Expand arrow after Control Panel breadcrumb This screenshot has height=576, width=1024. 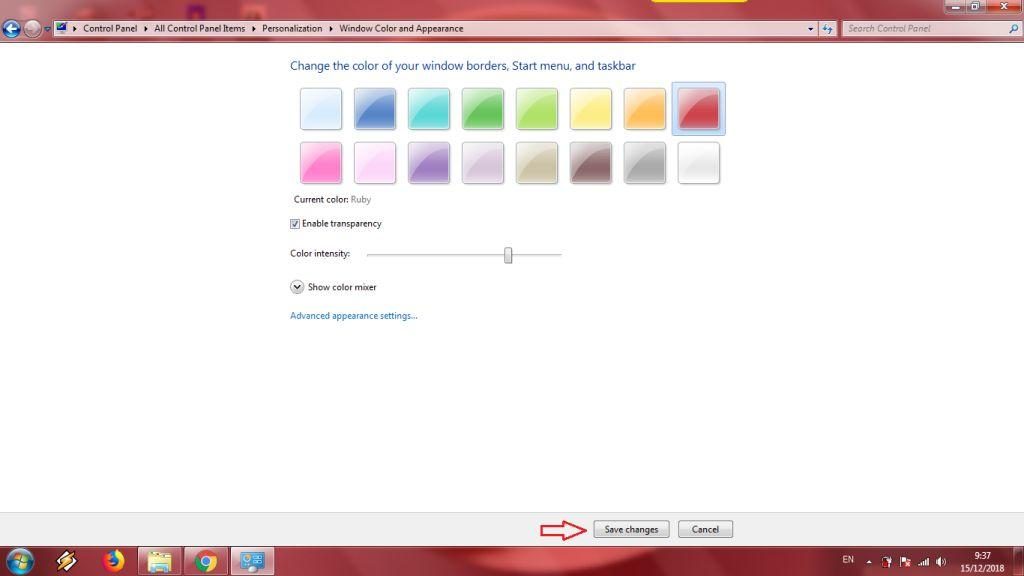point(146,29)
